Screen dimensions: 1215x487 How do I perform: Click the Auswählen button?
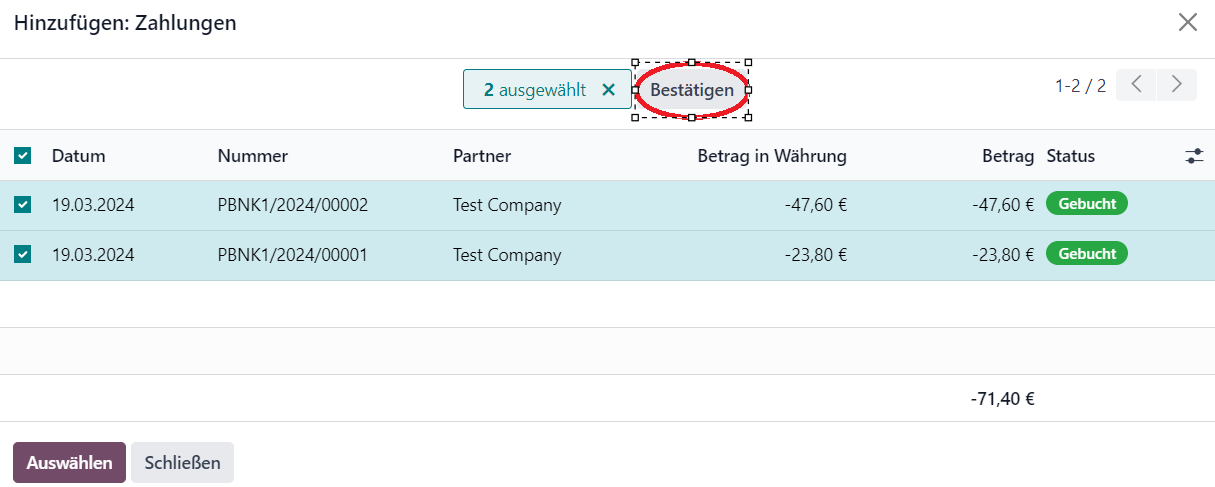point(69,463)
